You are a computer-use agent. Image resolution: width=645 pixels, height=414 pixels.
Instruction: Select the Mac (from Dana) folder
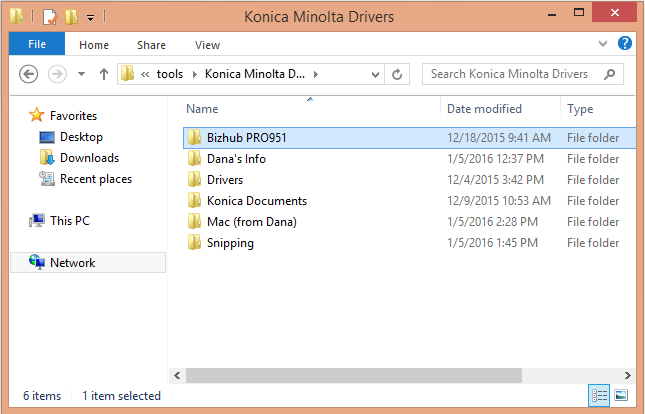pos(252,222)
